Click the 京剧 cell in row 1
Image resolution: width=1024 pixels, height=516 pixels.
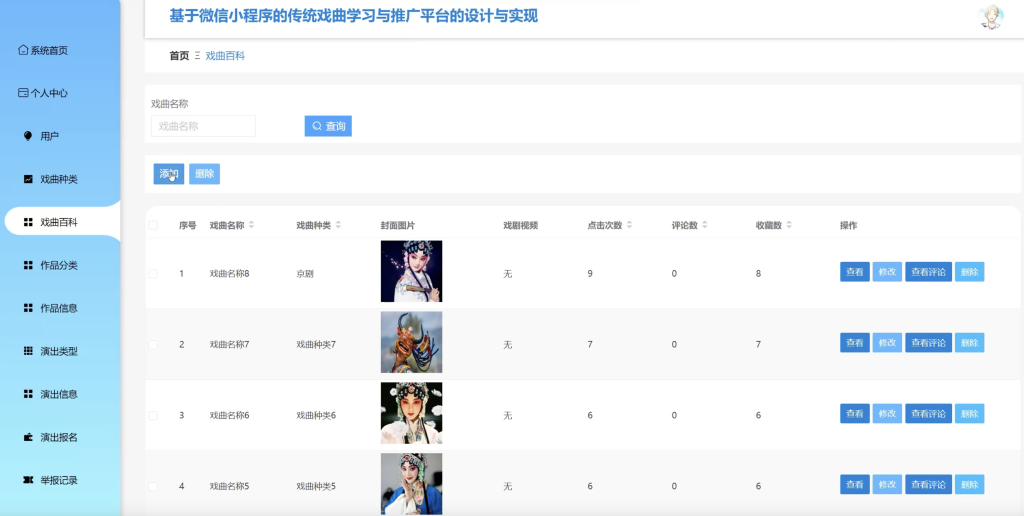point(305,274)
